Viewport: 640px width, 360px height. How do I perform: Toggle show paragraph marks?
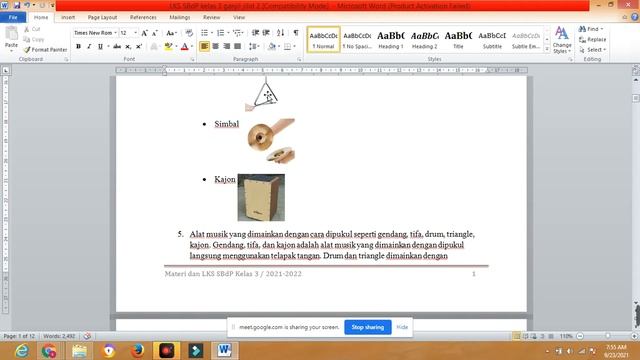pyautogui.click(x=296, y=33)
